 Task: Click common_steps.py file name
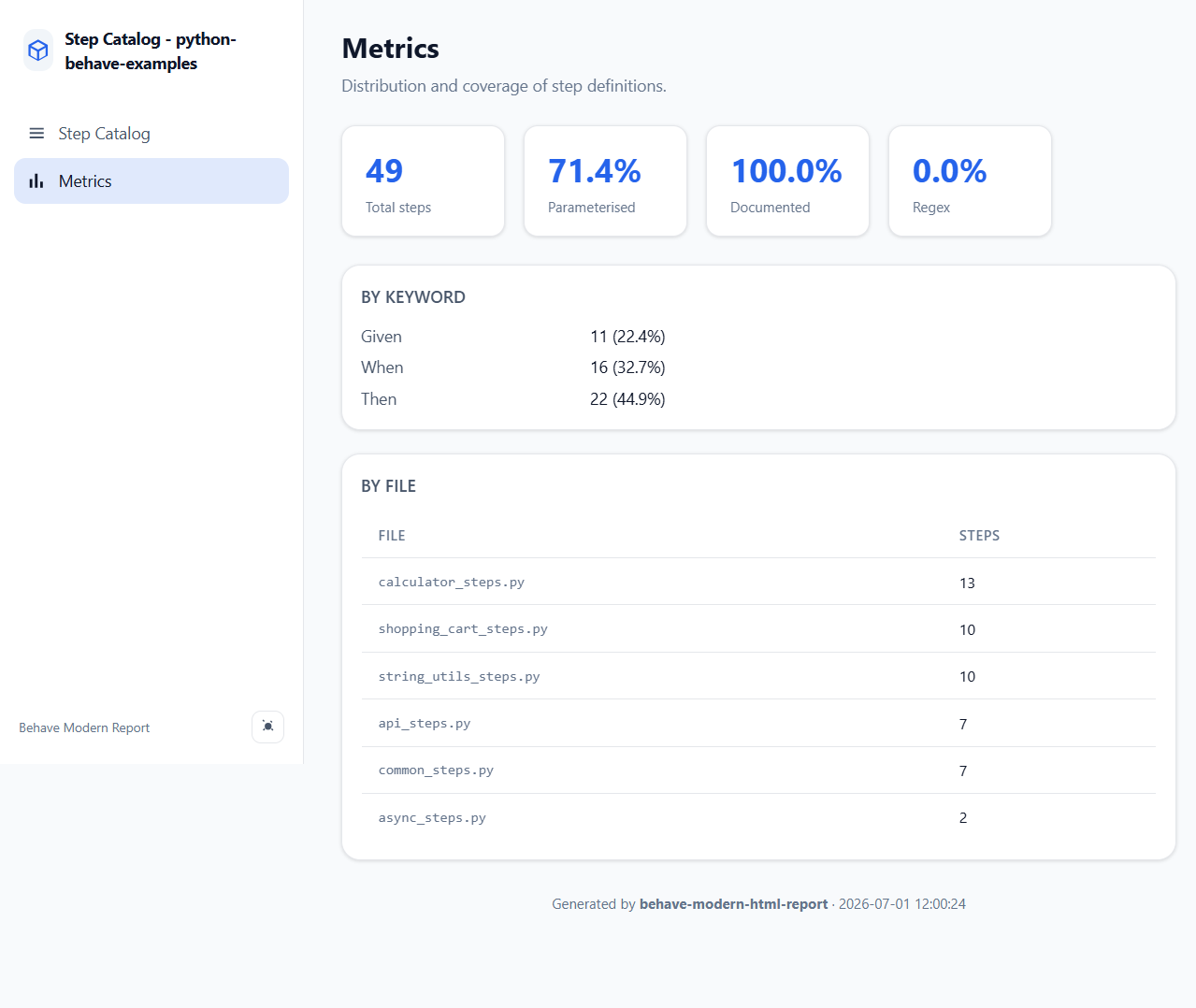pyautogui.click(x=436, y=770)
